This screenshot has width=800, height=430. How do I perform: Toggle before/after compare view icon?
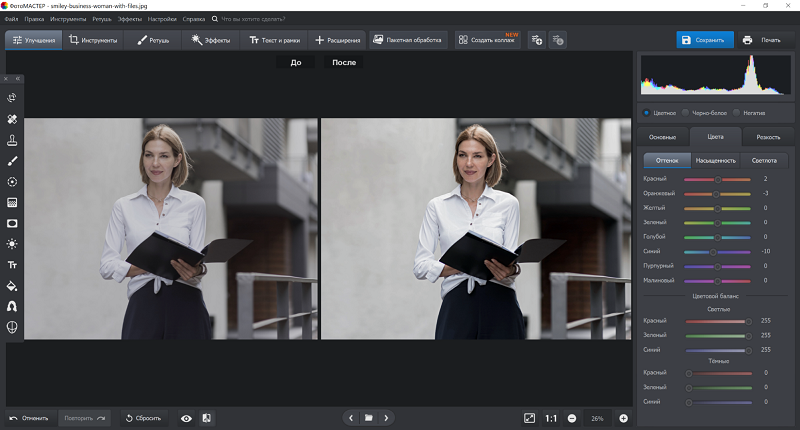pos(206,417)
